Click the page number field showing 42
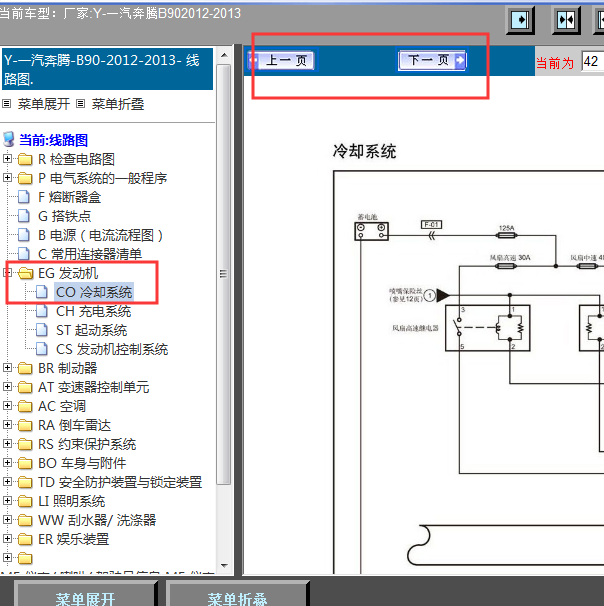Viewport: 604px width, 606px height. coord(593,61)
